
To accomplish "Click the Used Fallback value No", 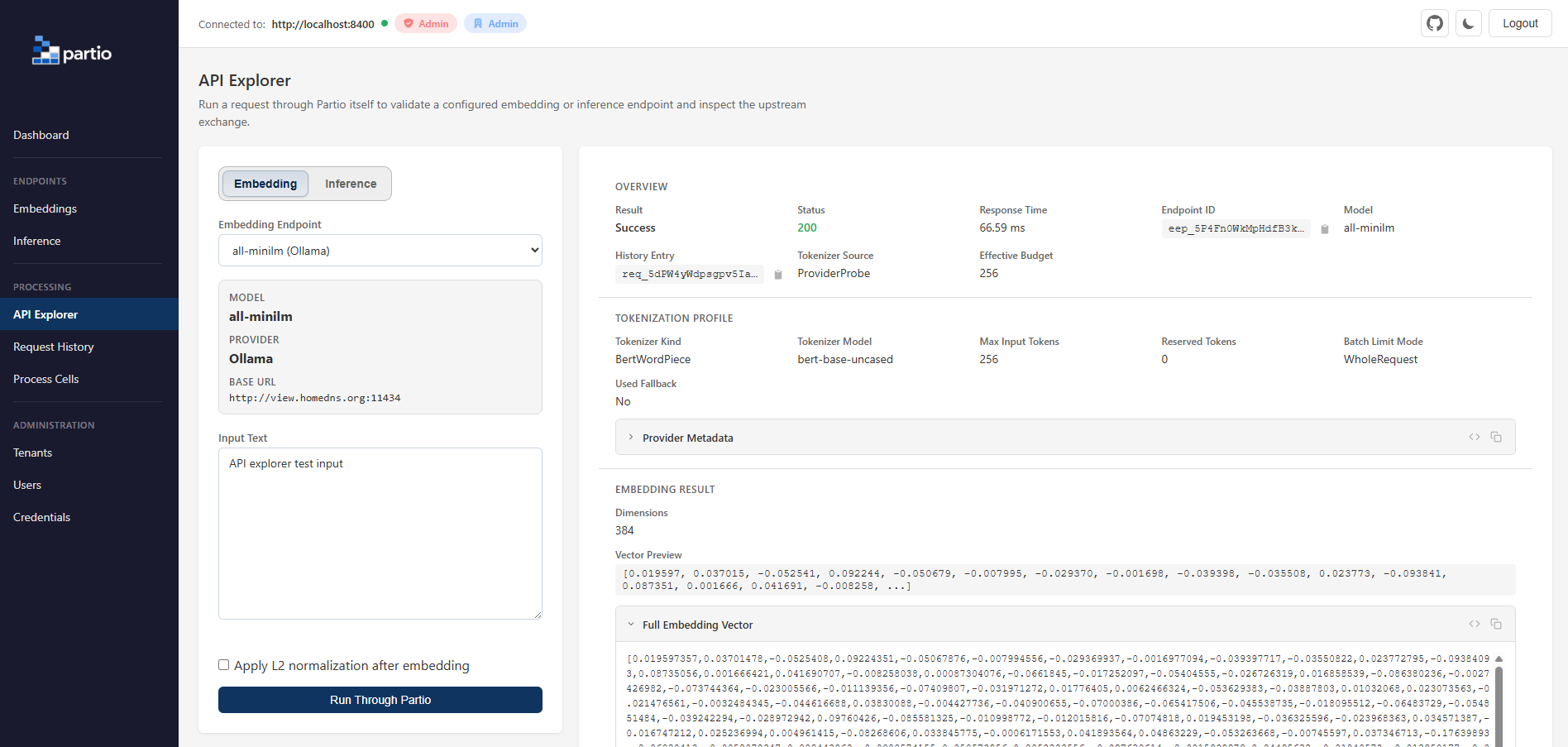I will tap(623, 401).
